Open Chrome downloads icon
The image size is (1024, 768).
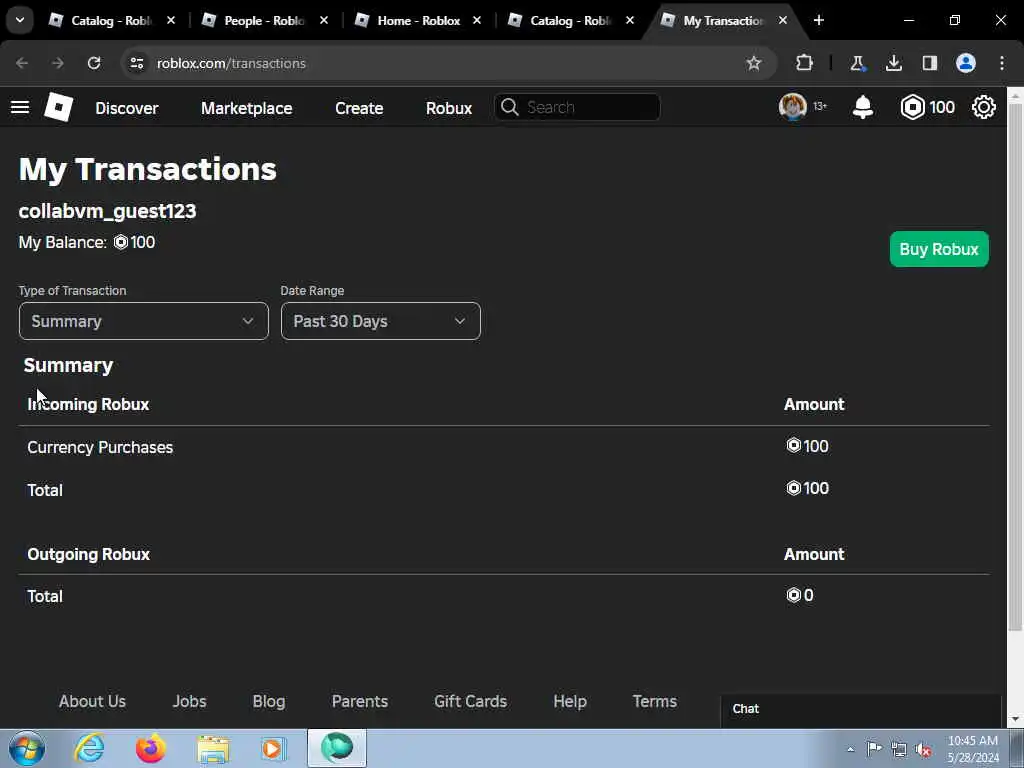pyautogui.click(x=893, y=63)
